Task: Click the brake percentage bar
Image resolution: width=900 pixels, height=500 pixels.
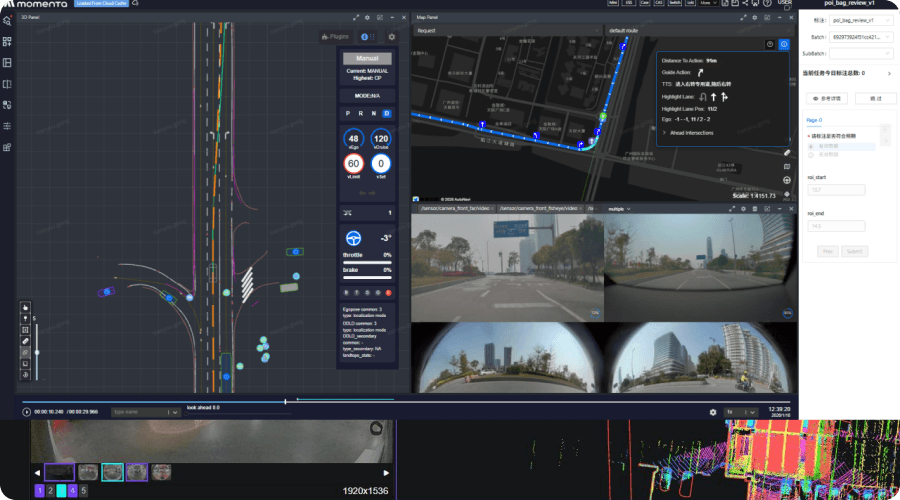Action: [367, 277]
